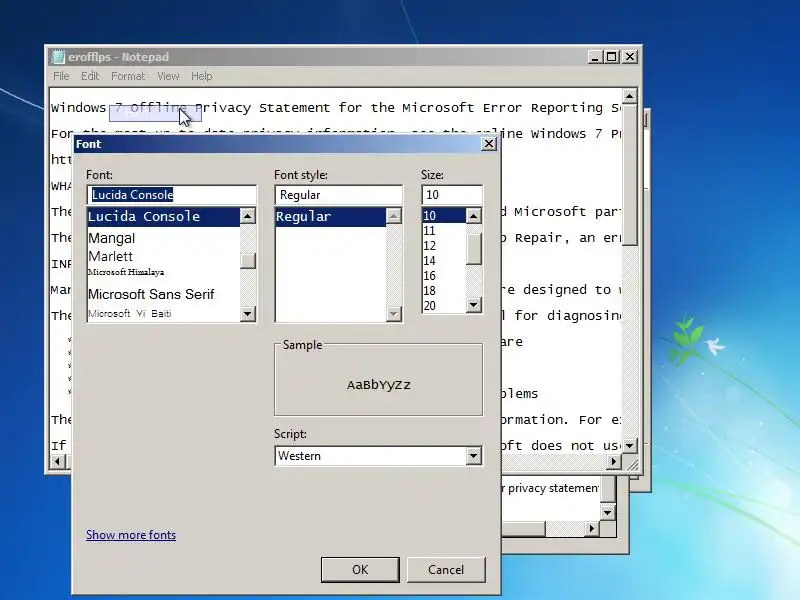Click the Size input field

[x=452, y=195]
